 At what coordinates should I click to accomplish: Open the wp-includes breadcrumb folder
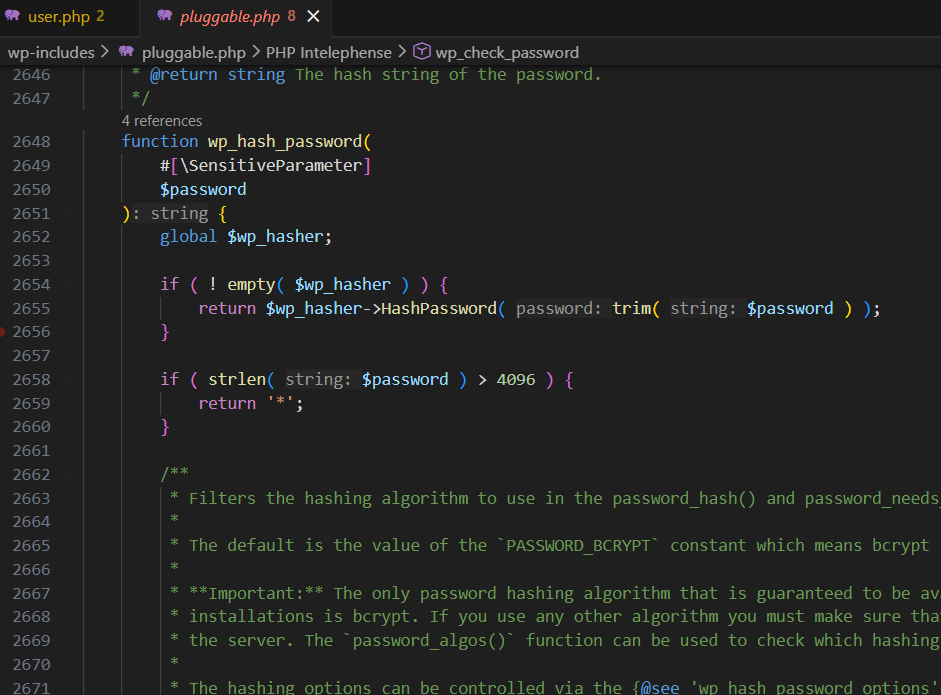51,52
